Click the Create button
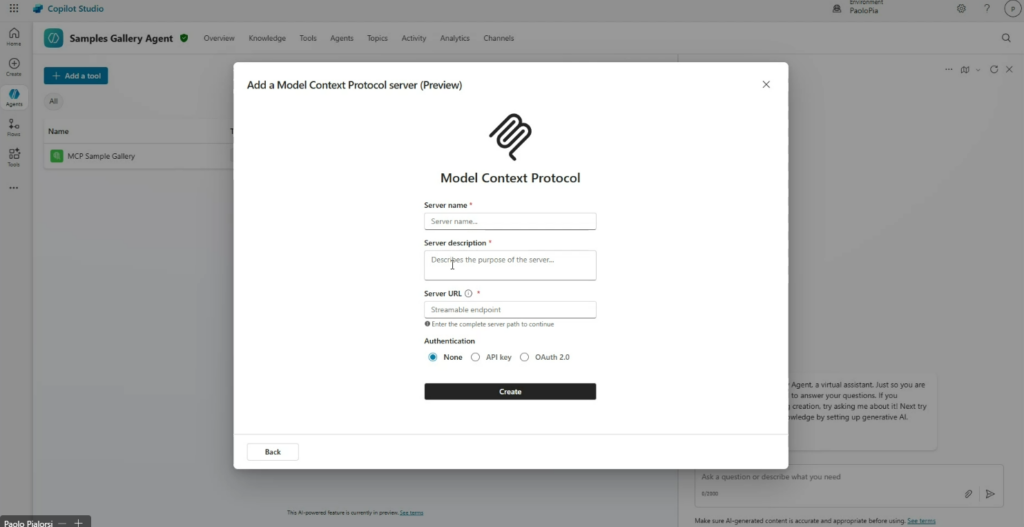 [x=510, y=391]
